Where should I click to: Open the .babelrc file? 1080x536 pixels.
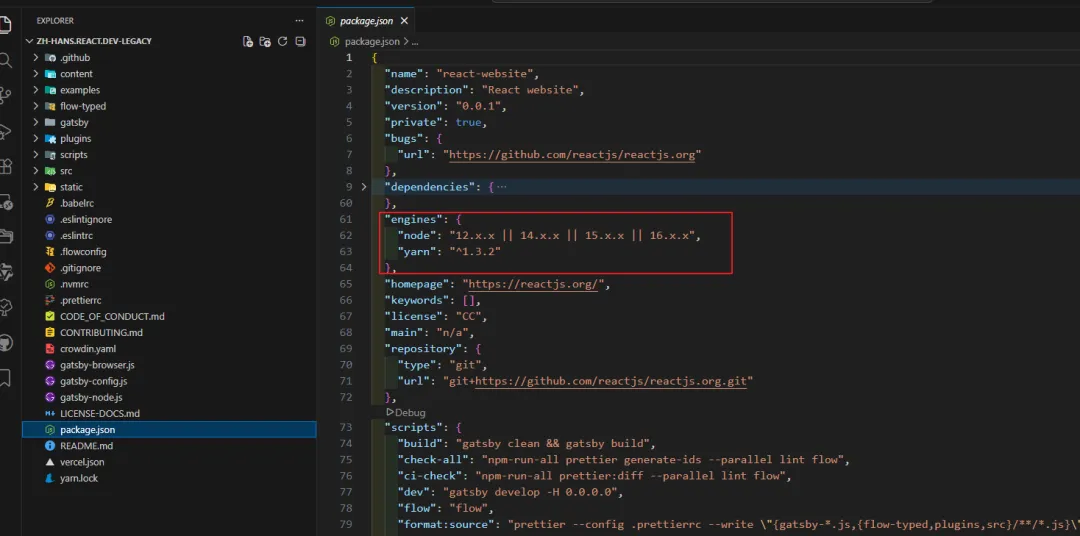[169, 203]
